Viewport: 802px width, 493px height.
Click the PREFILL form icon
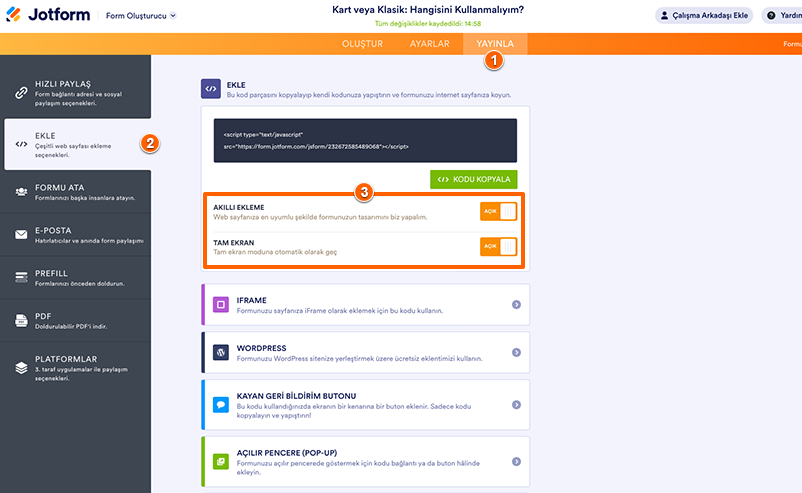[21, 277]
